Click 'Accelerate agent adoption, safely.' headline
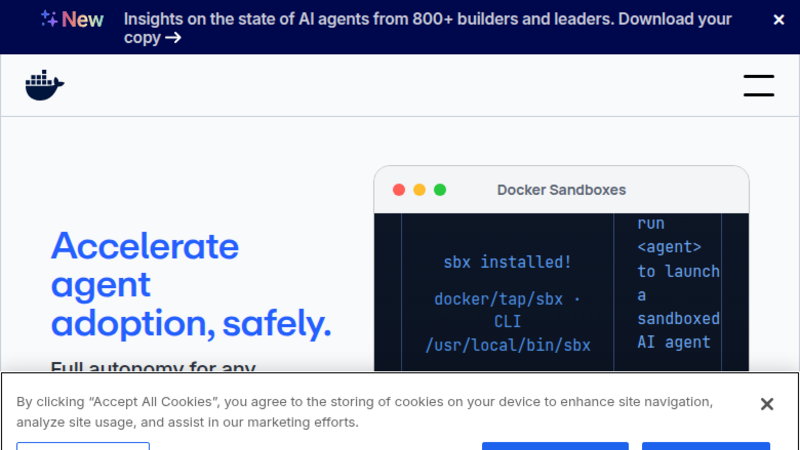 pyautogui.click(x=191, y=285)
